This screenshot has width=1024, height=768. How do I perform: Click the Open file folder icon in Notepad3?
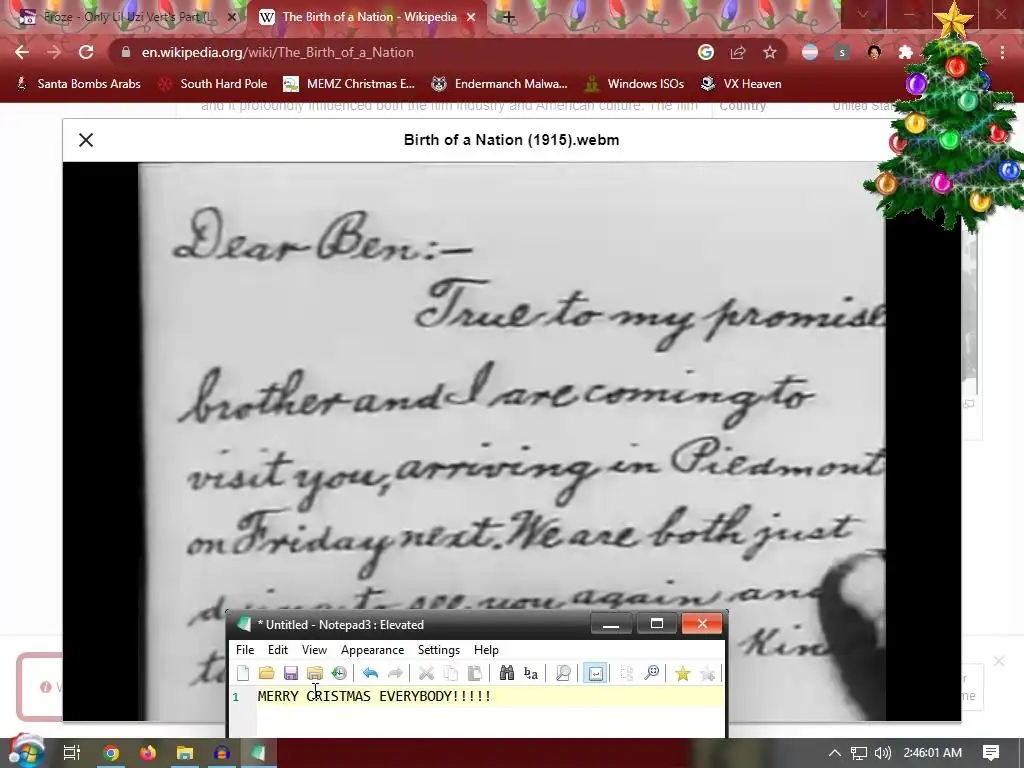[x=266, y=673]
